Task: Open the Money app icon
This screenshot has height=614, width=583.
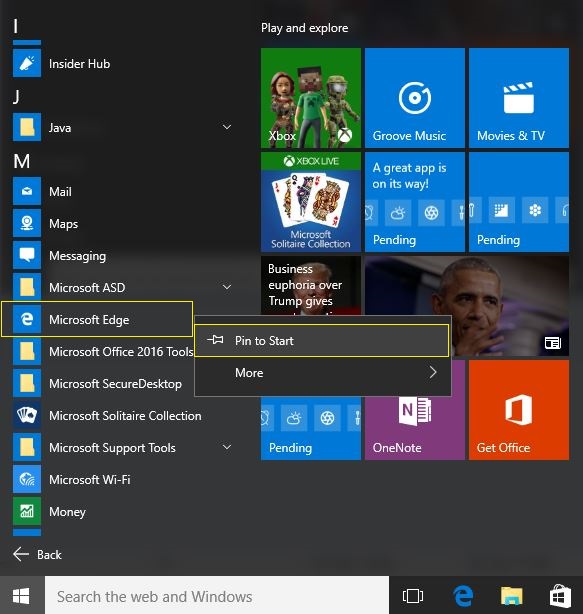Action: [27, 511]
